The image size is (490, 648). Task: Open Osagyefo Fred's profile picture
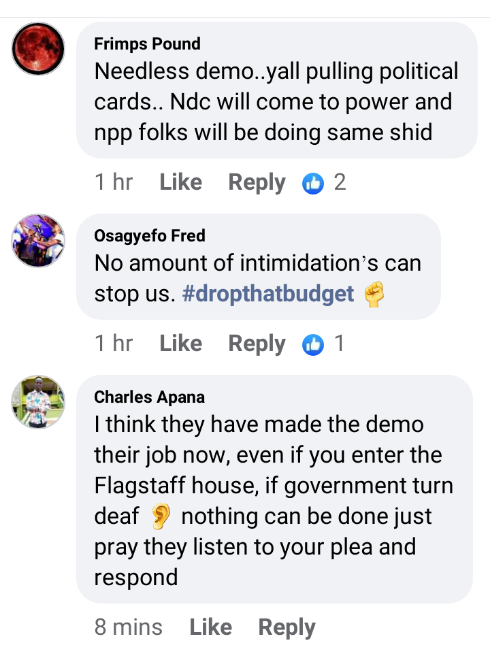click(38, 241)
